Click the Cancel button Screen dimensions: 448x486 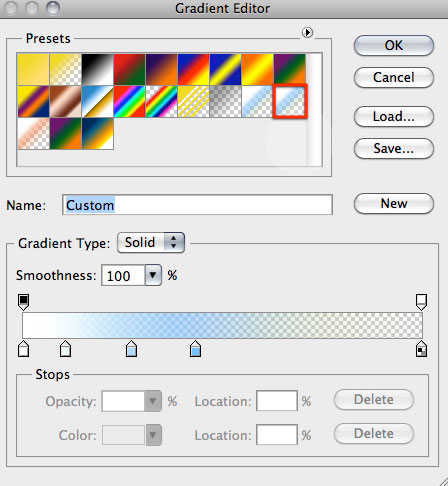coord(394,78)
